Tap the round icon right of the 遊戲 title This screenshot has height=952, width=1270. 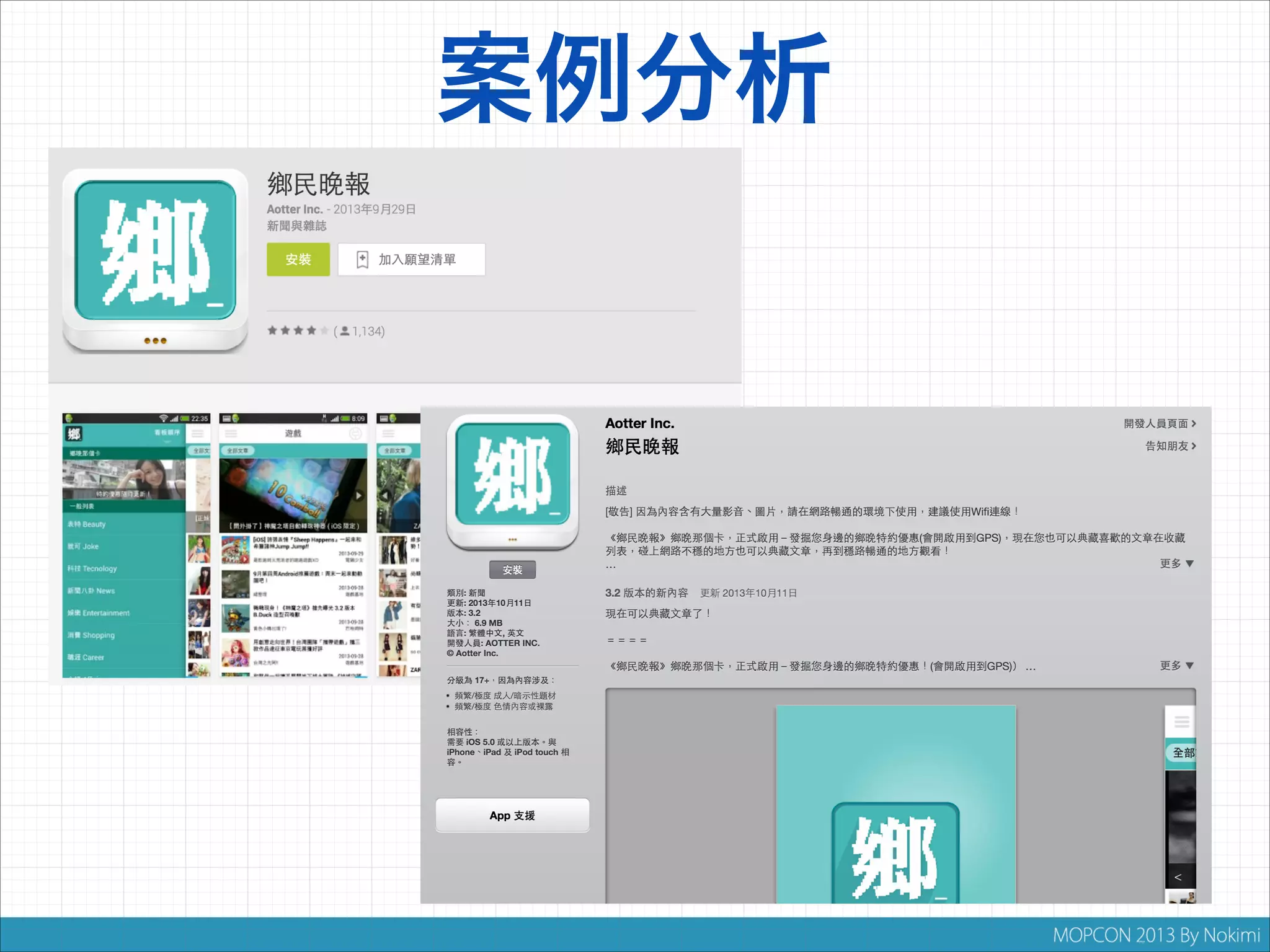coord(355,434)
